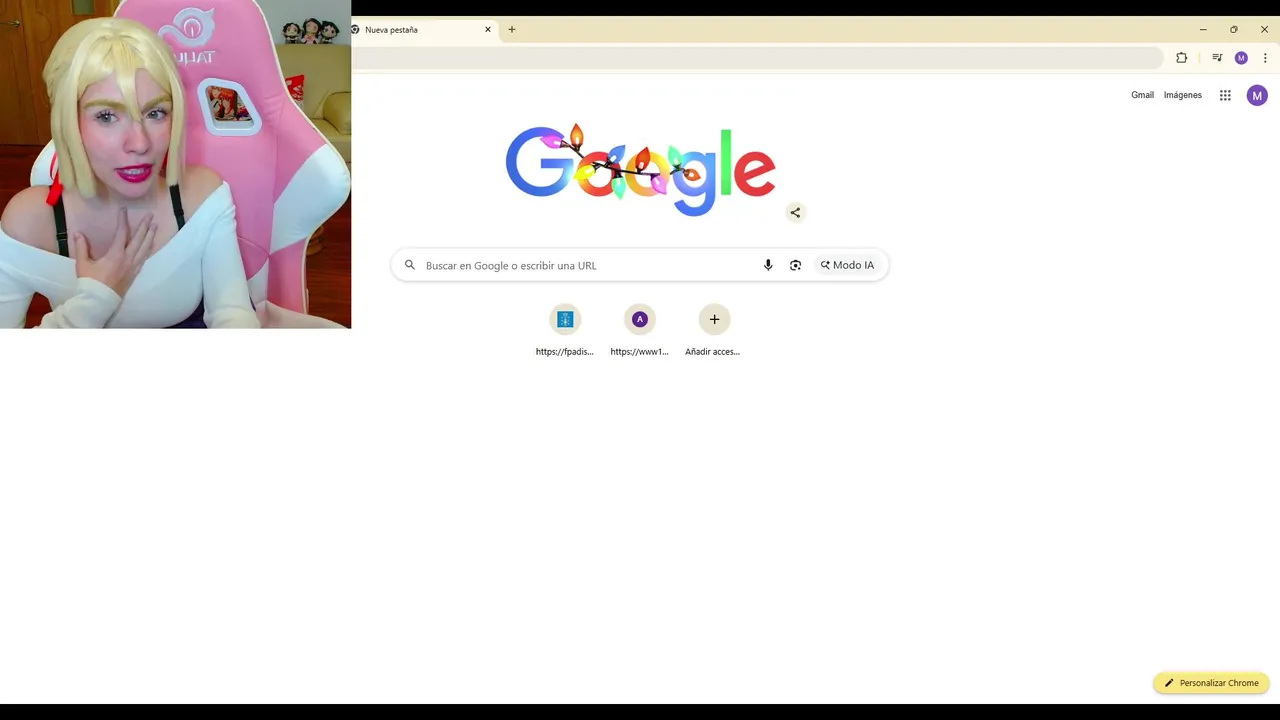Viewport: 1280px width, 720px height.
Task: Activate Modo IA button
Action: (847, 265)
